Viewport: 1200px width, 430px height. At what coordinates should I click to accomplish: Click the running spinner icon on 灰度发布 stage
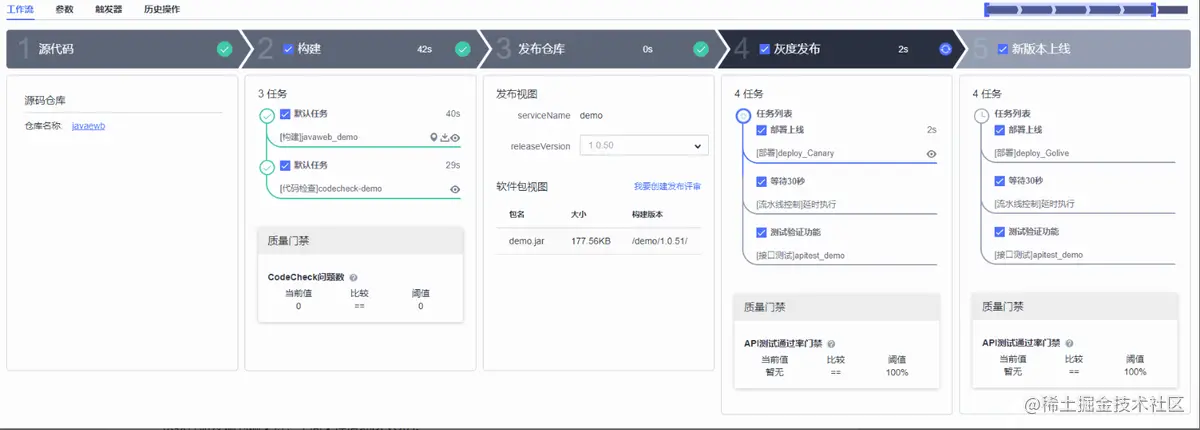click(x=945, y=48)
